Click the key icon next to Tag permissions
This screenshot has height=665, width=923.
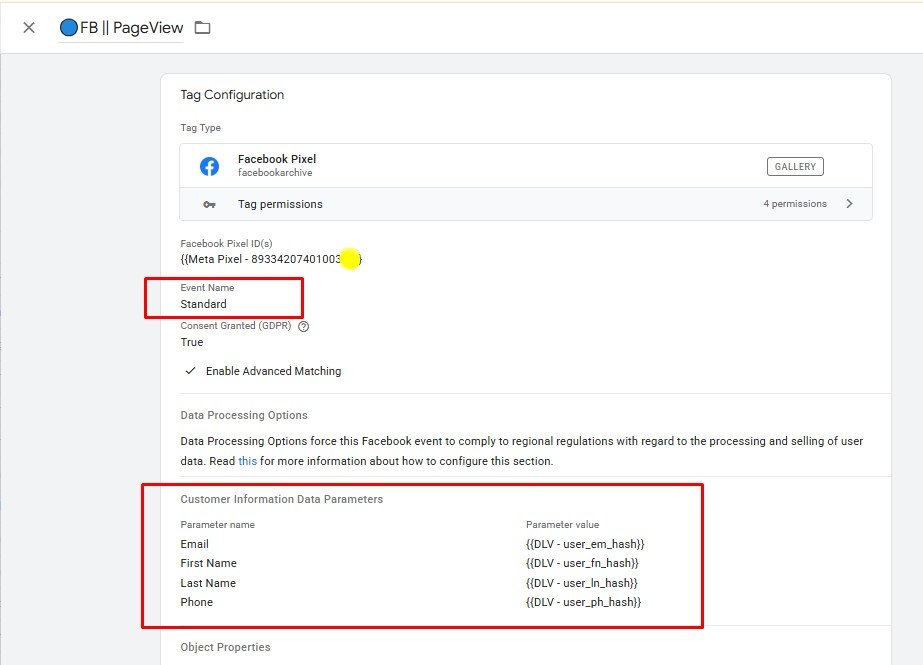pyautogui.click(x=209, y=204)
